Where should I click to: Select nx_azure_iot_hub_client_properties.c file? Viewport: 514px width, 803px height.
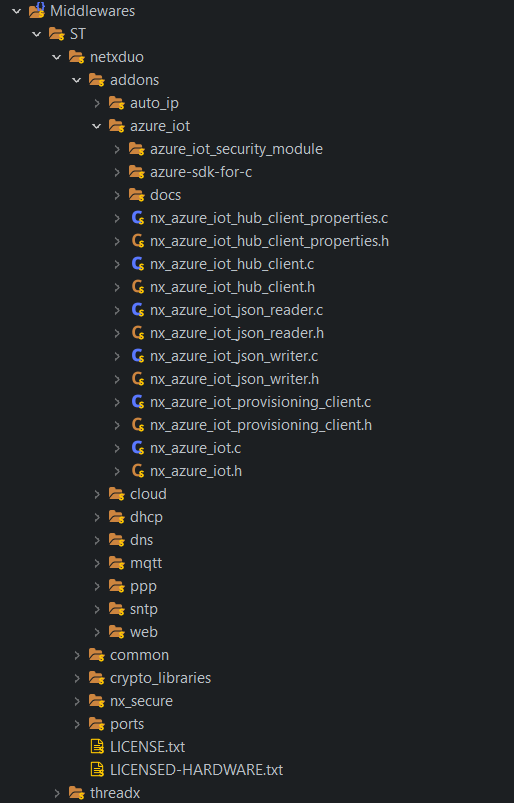pos(269,218)
